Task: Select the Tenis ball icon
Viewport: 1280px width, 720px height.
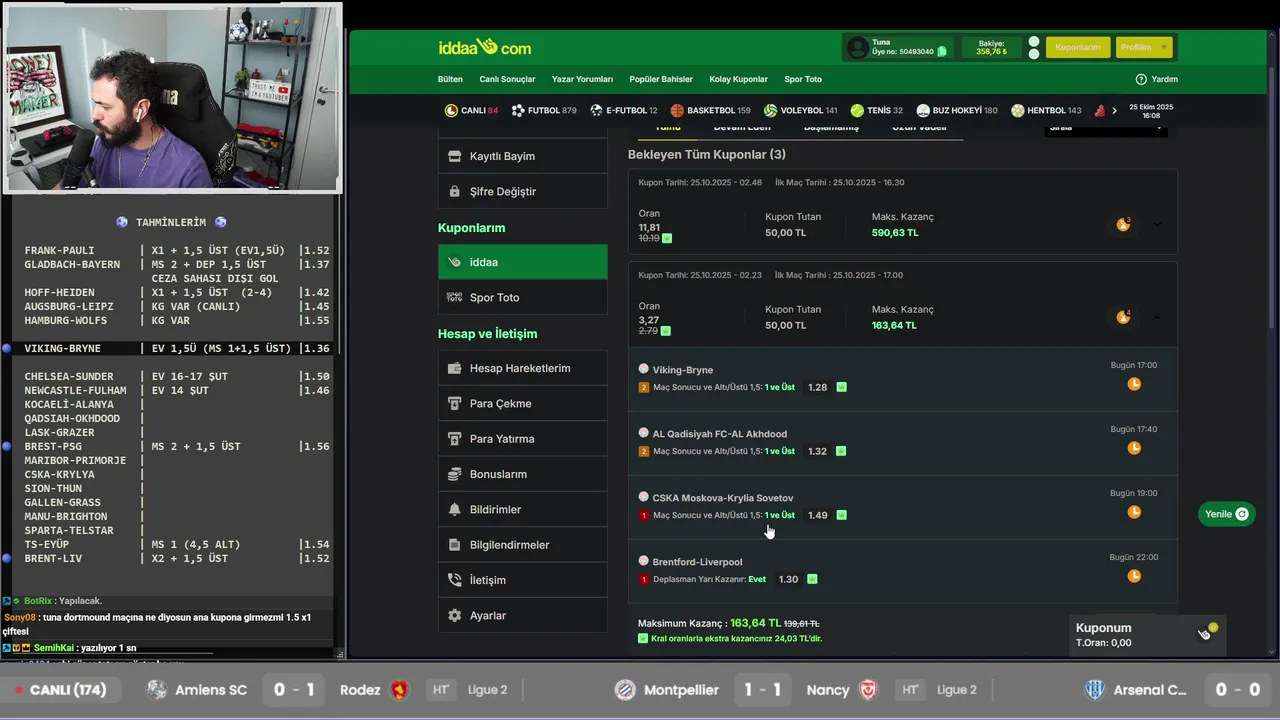Action: tap(857, 110)
